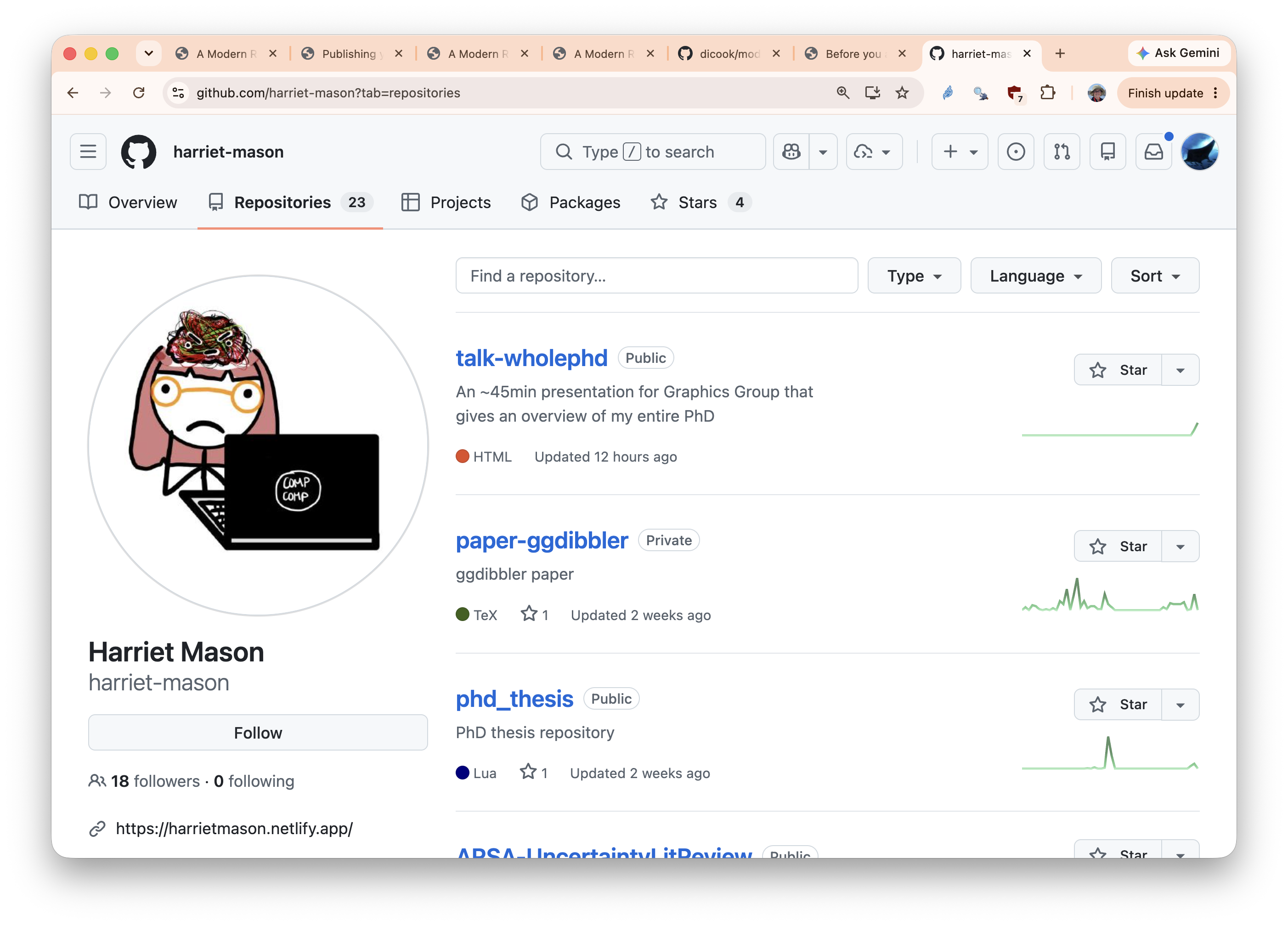The width and height of the screenshot is (1288, 926).
Task: Star the paper-ggdibbler repository
Action: [1118, 546]
